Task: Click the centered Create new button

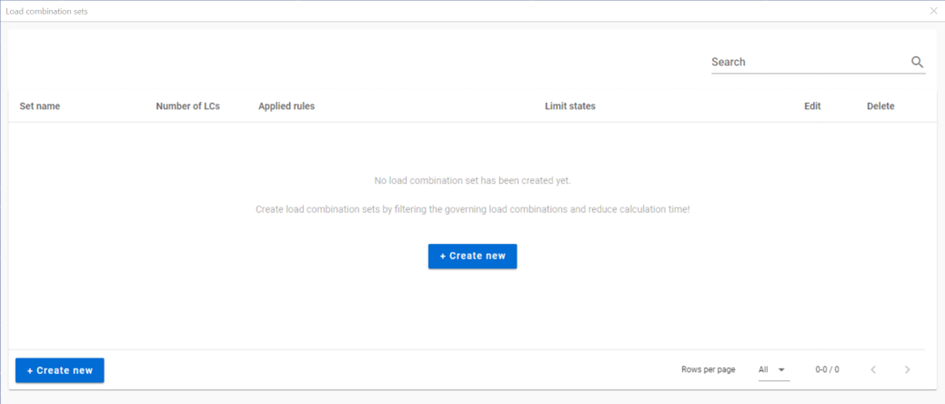Action: pos(472,256)
